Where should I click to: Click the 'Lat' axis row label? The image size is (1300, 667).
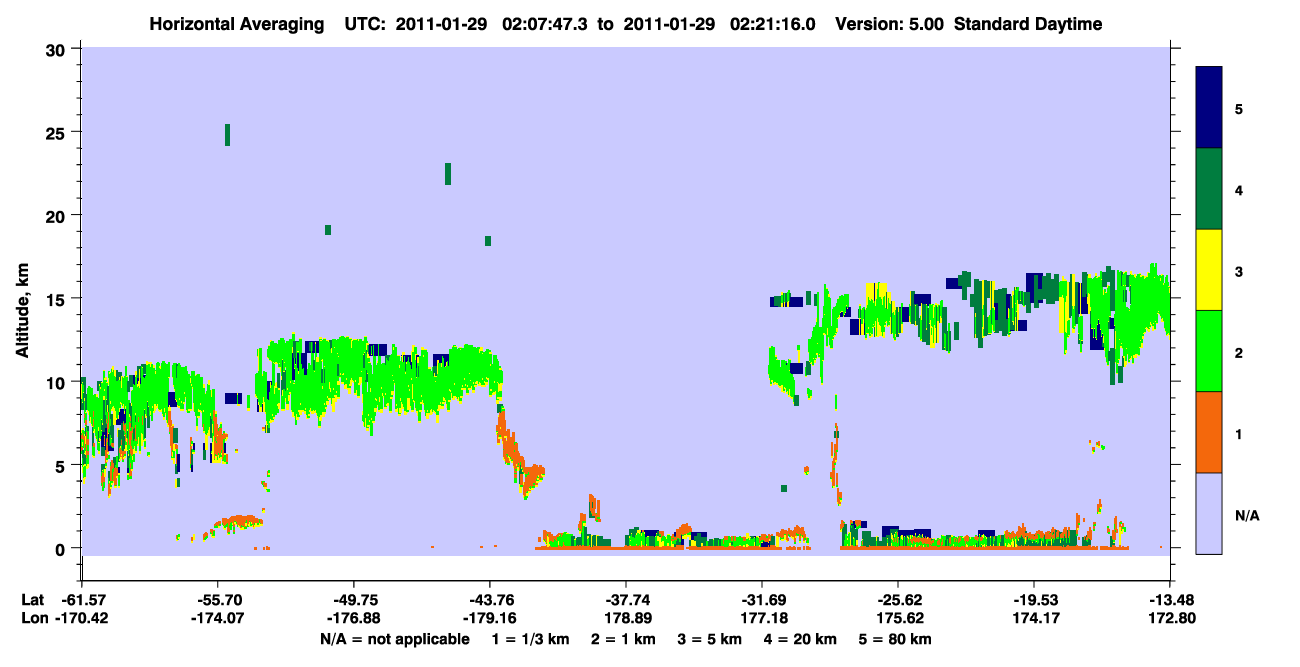(x=32, y=600)
